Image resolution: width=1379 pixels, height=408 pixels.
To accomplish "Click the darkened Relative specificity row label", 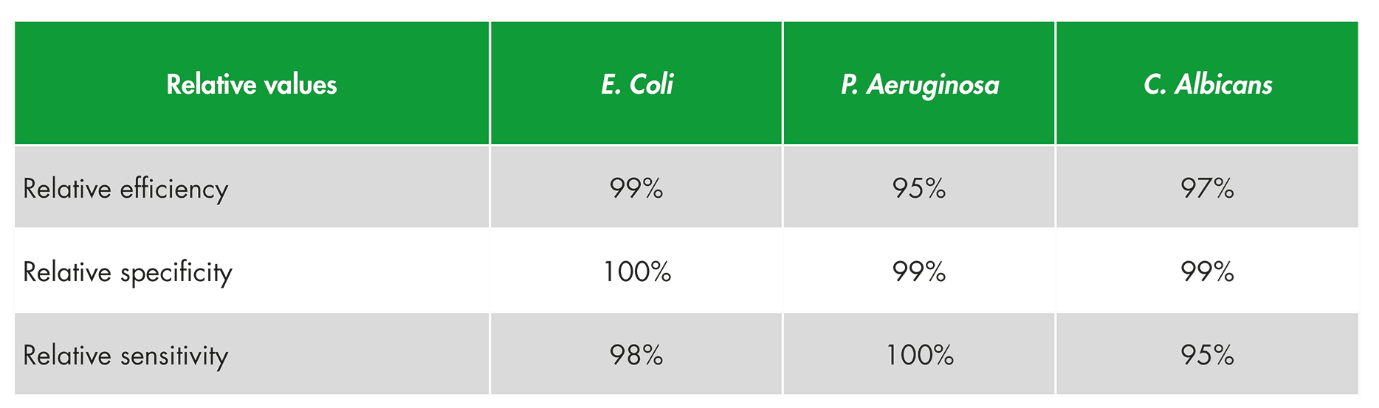I will pyautogui.click(x=127, y=272).
